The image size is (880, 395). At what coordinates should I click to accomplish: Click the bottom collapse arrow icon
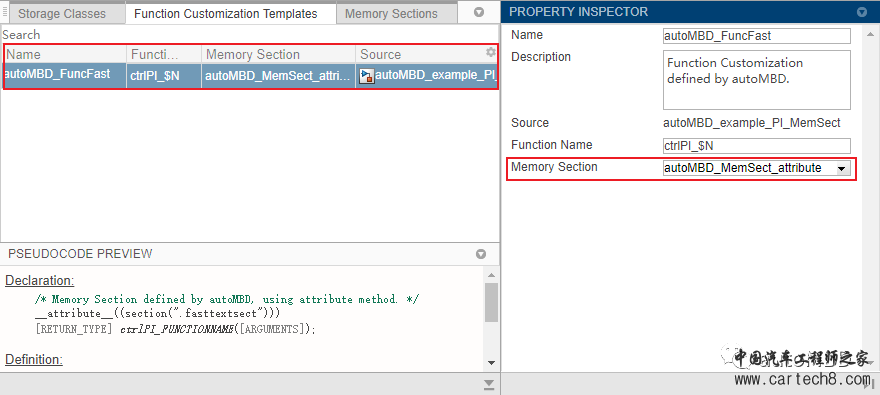pyautogui.click(x=489, y=383)
